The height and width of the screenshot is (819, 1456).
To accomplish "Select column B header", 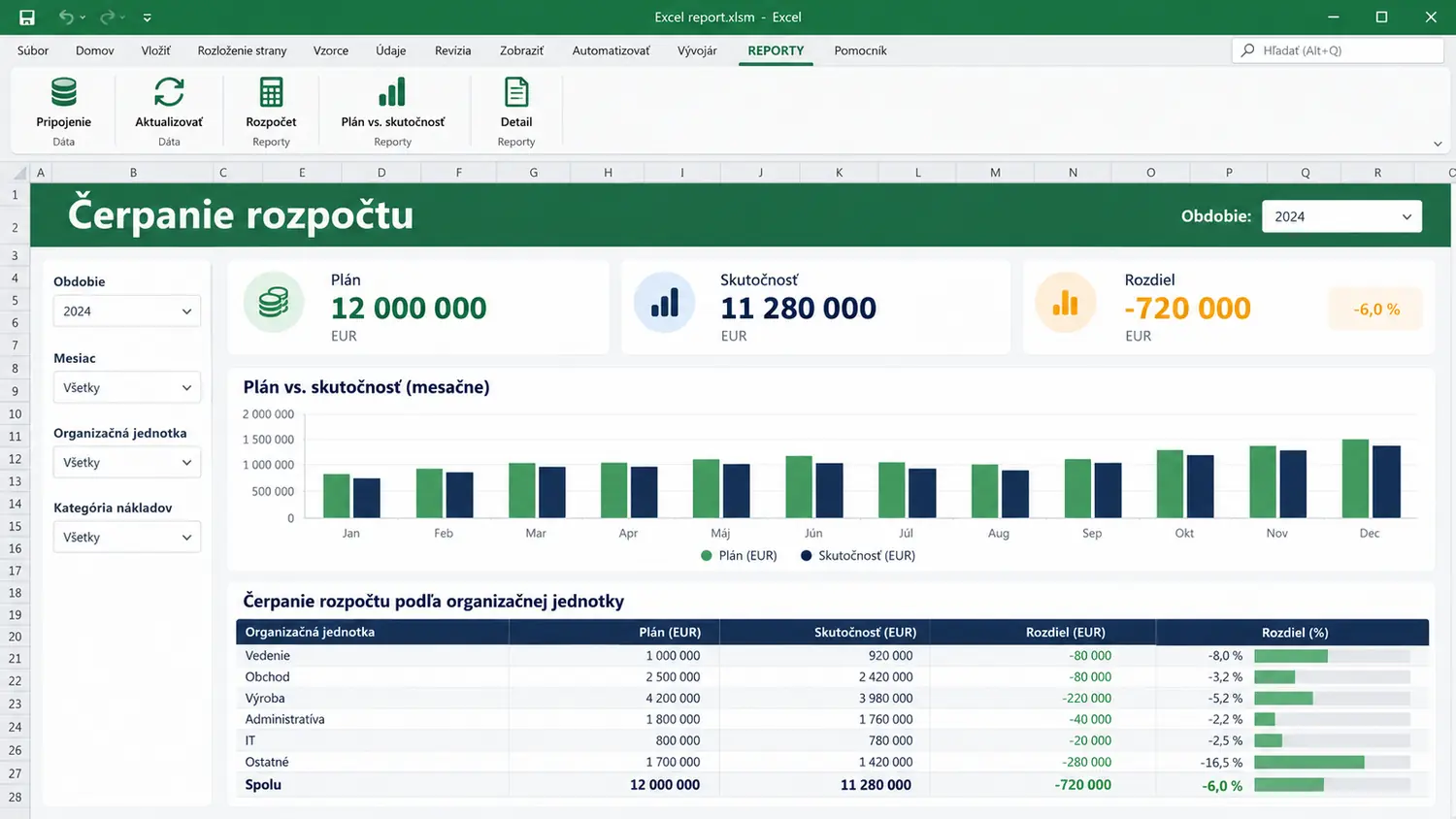I will click(x=133, y=173).
